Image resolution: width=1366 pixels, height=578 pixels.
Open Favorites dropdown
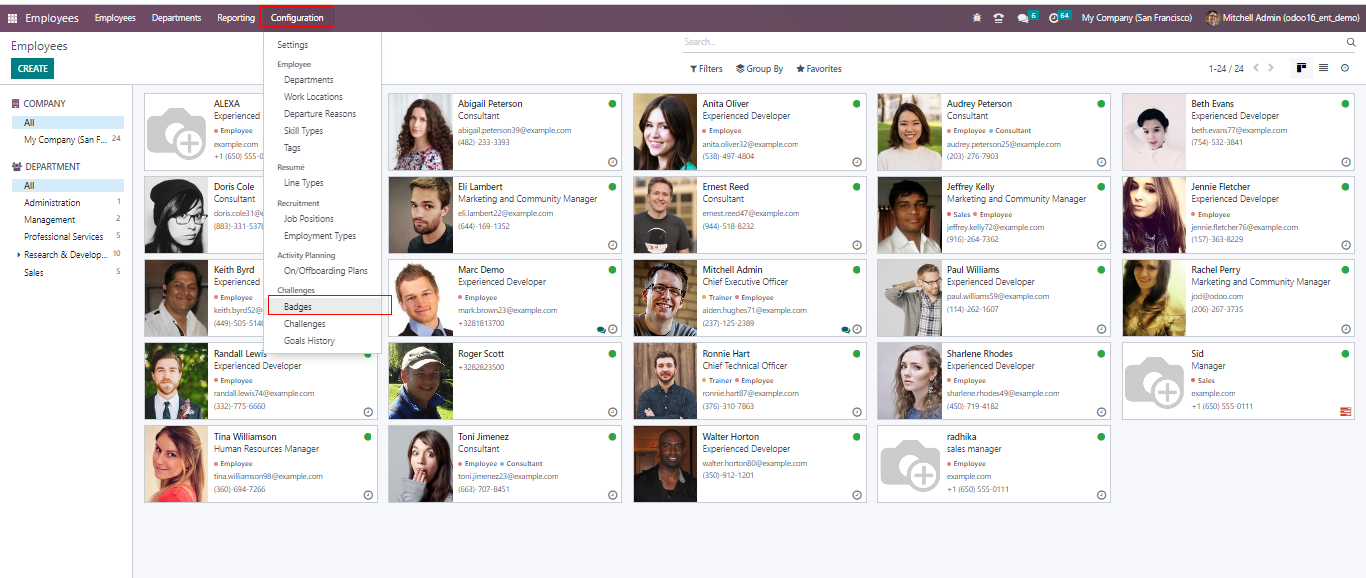818,69
